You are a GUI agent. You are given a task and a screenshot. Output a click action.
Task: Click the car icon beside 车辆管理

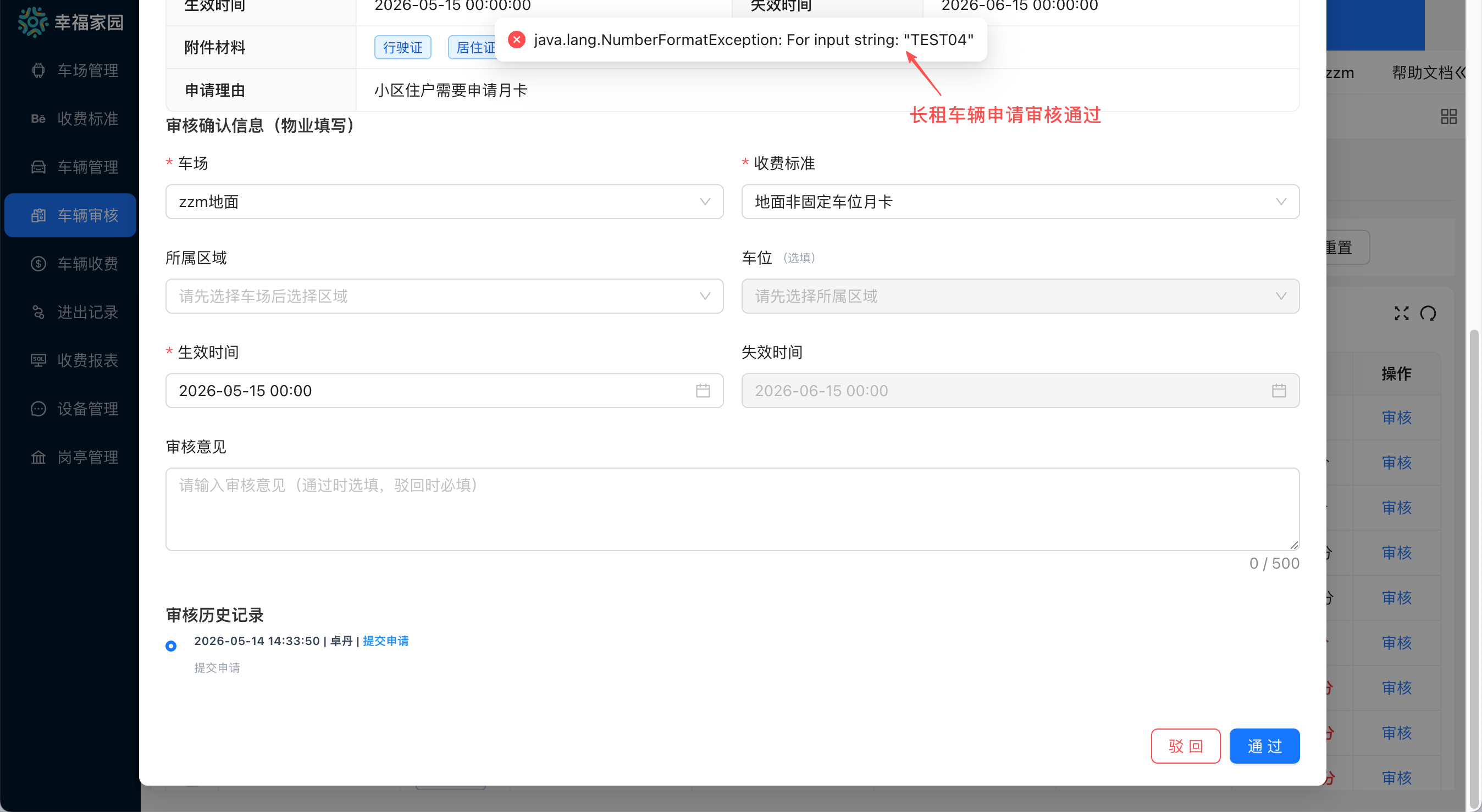pyautogui.click(x=38, y=167)
